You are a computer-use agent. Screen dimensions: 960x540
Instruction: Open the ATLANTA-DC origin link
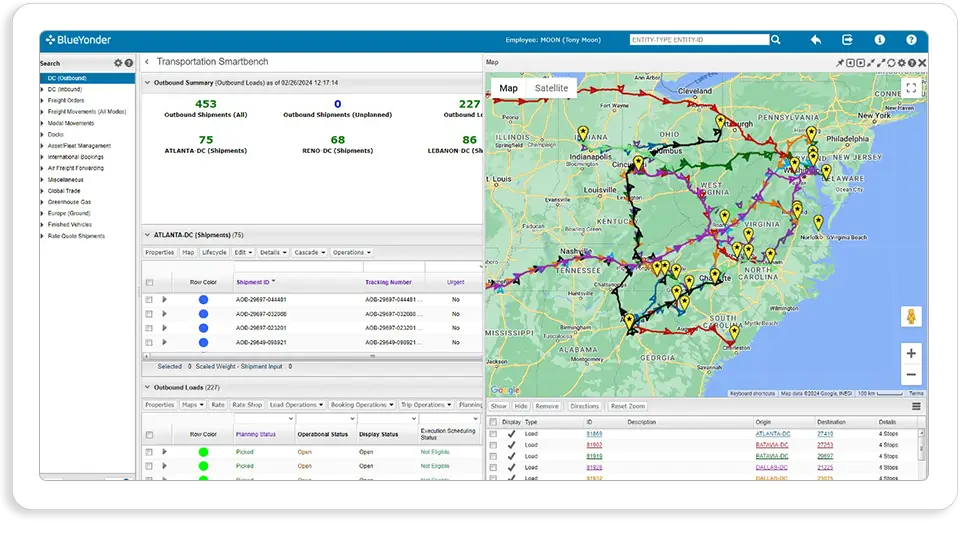772,434
